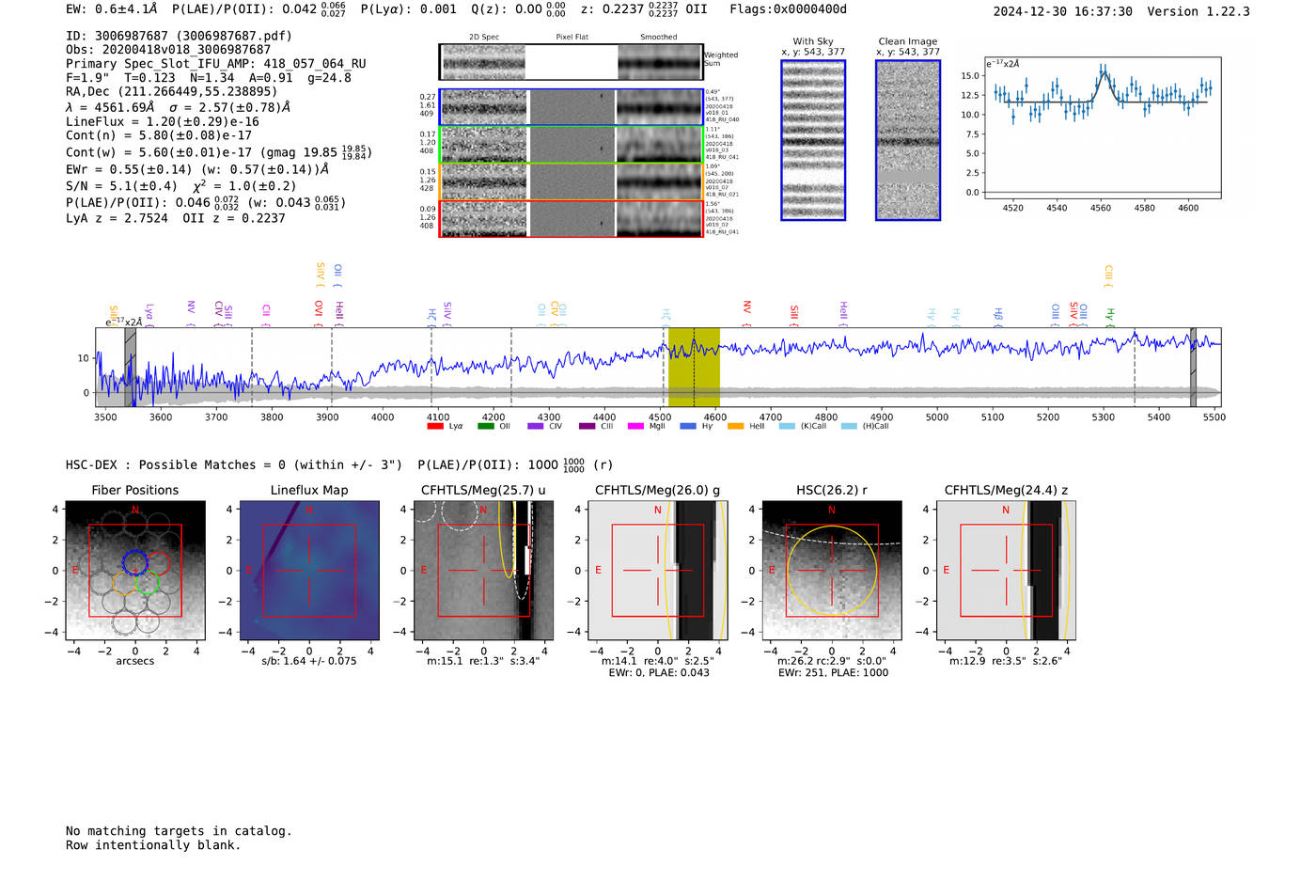
Task: Click the green fiber circle in Fiber Positions
Action: click(x=147, y=583)
